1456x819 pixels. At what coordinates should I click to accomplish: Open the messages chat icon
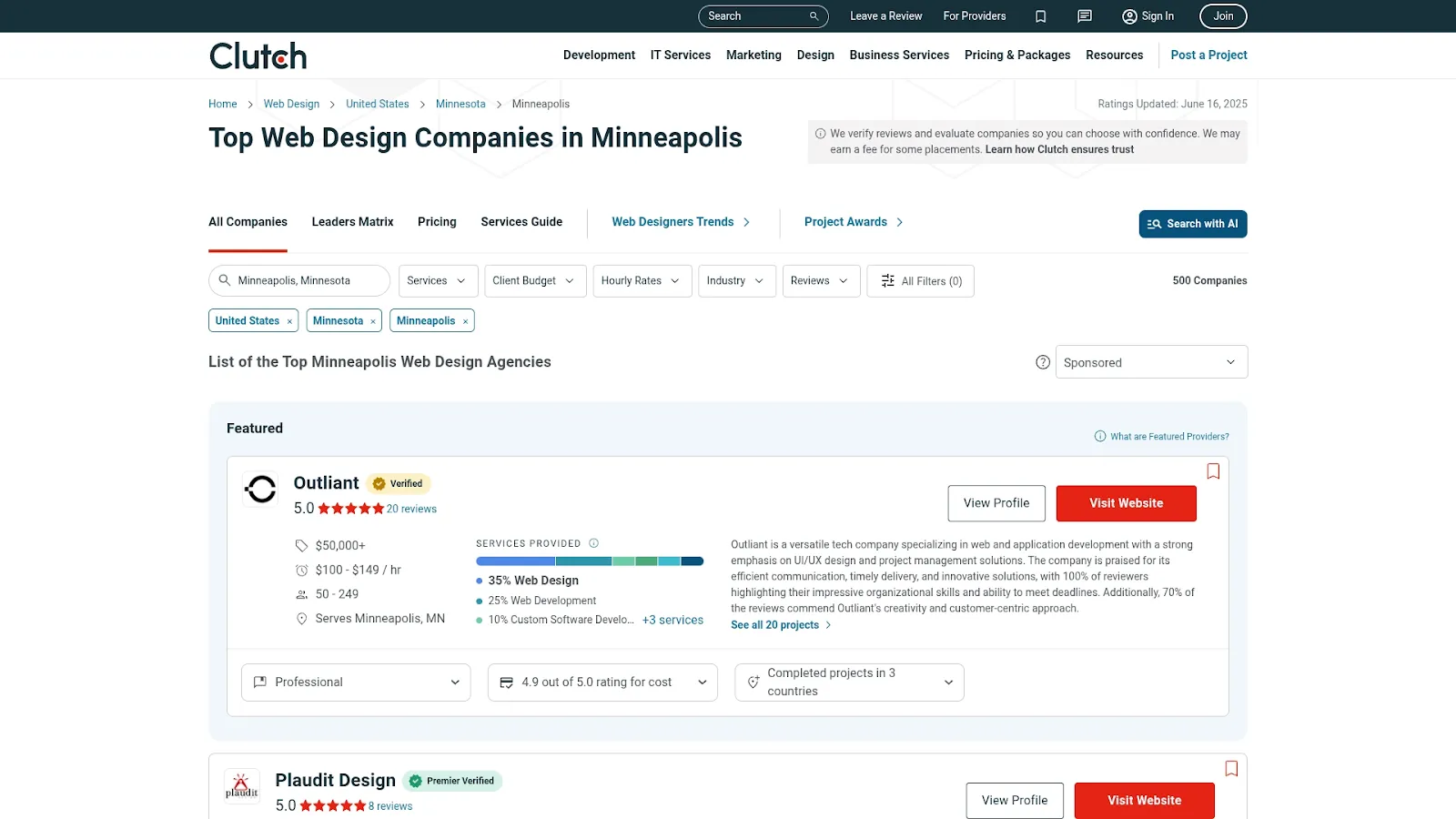(x=1084, y=16)
